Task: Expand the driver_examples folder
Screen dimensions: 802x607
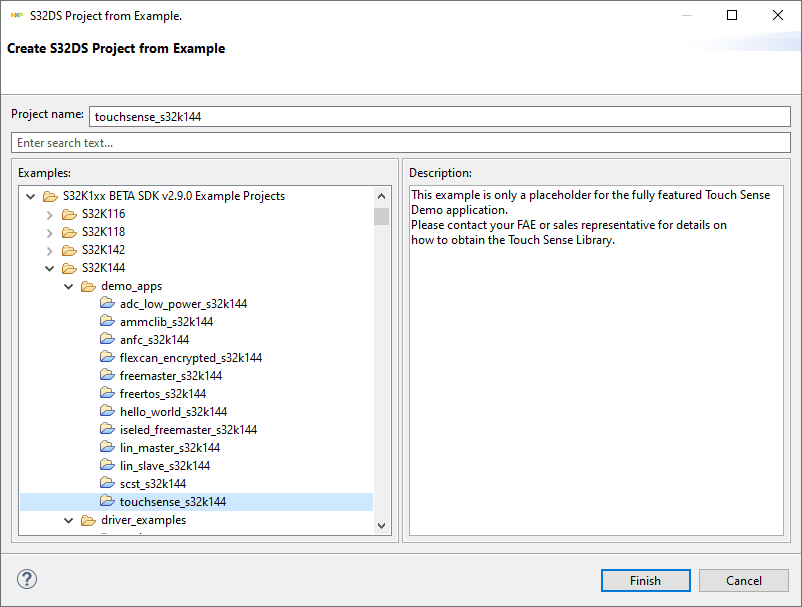Action: [x=69, y=520]
